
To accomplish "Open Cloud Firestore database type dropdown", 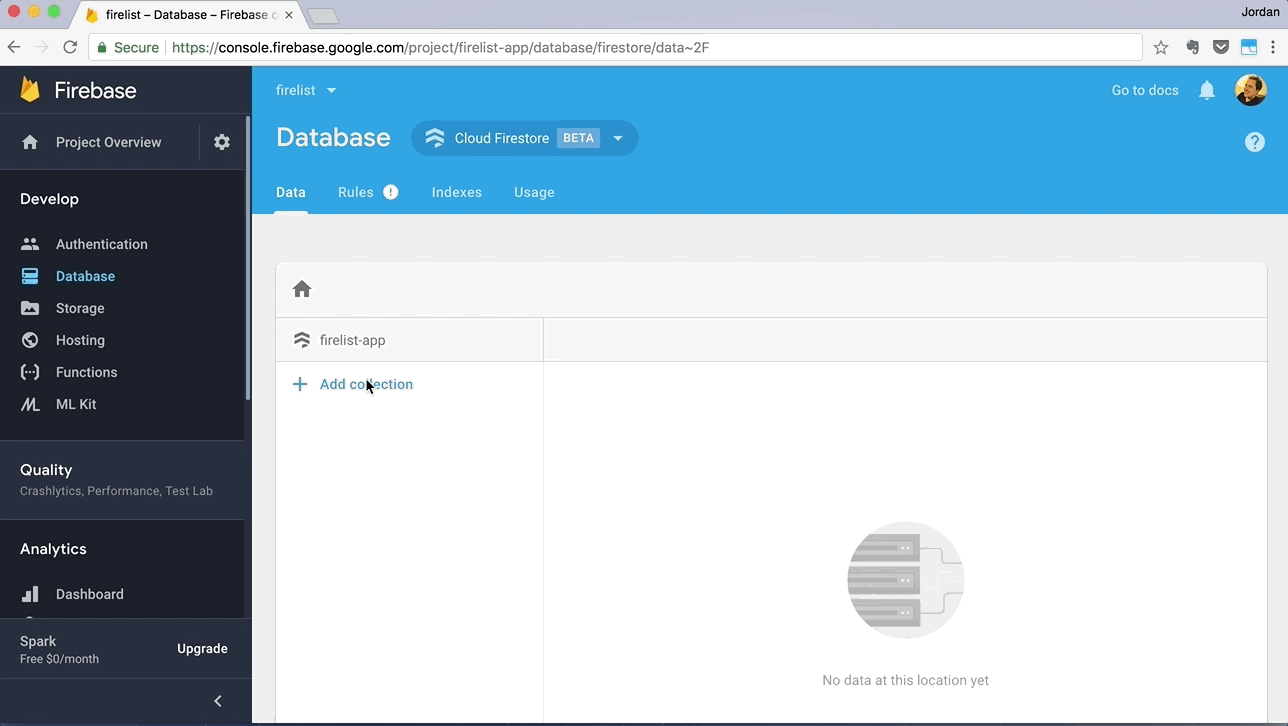I will [618, 138].
